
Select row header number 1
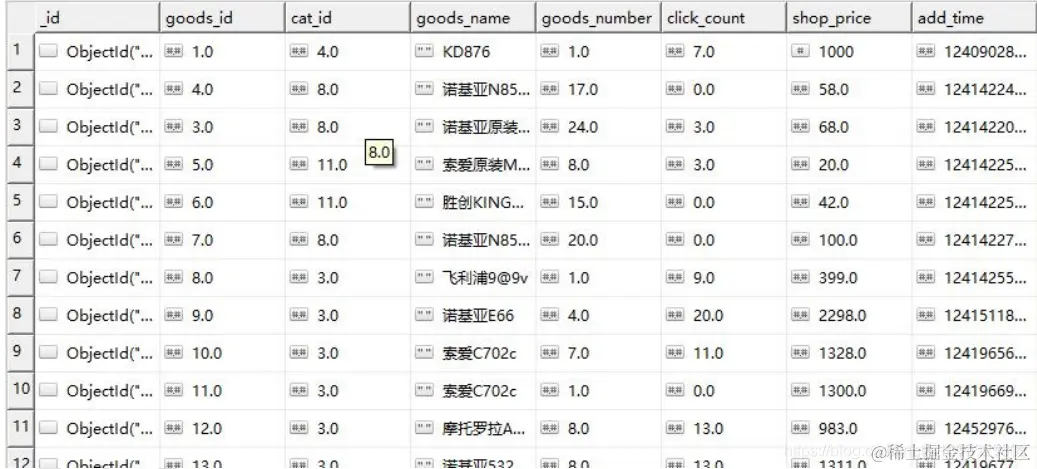click(20, 50)
